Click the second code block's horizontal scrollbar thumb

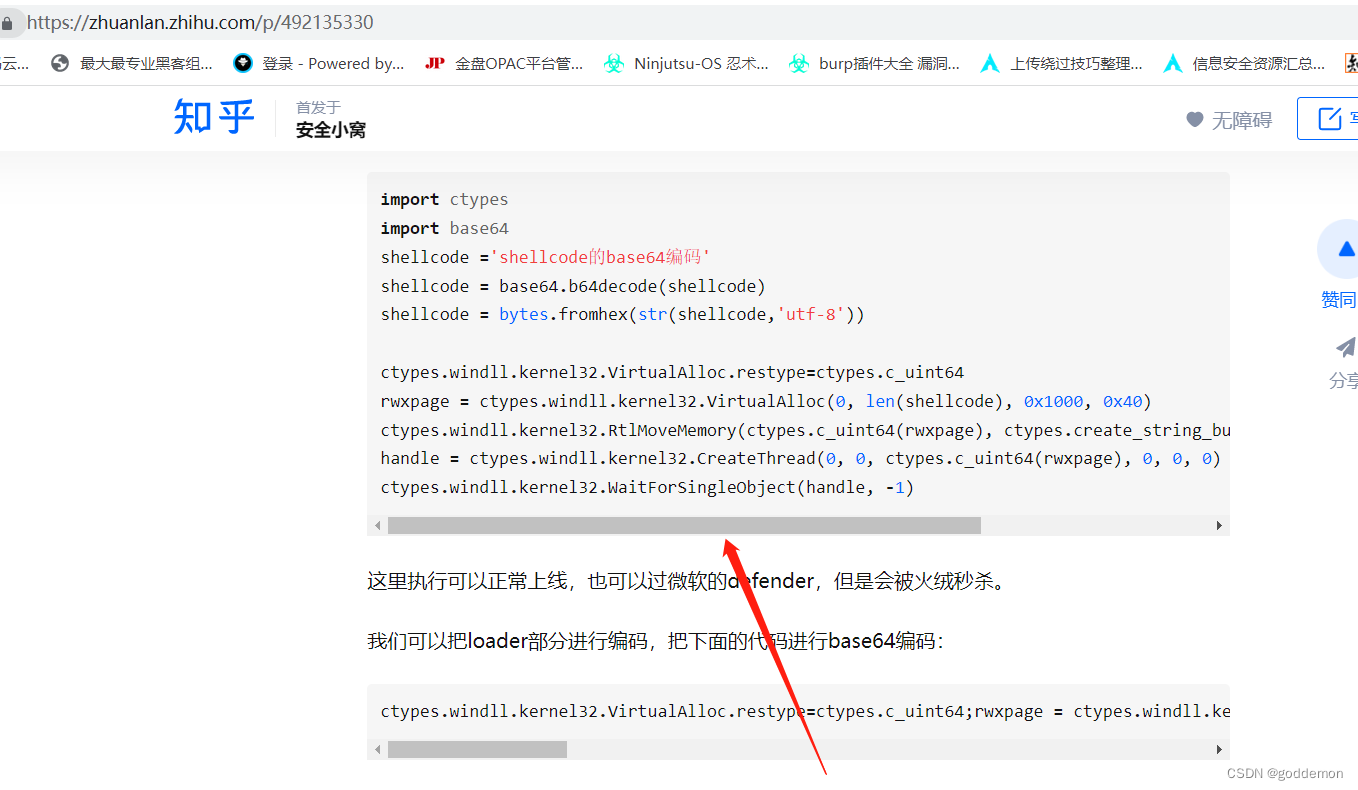(477, 749)
